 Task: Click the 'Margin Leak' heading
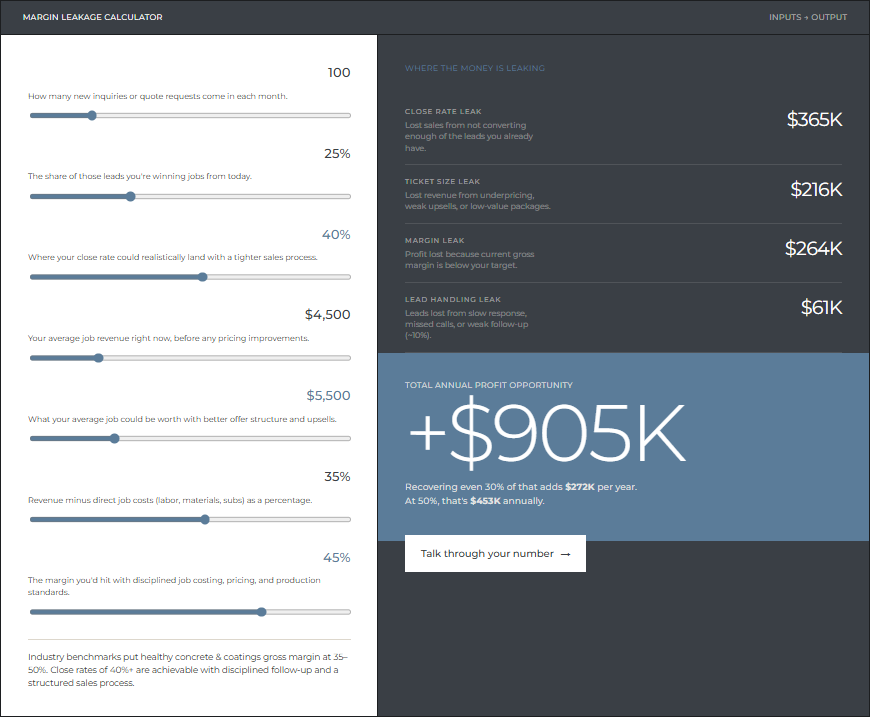coord(434,240)
